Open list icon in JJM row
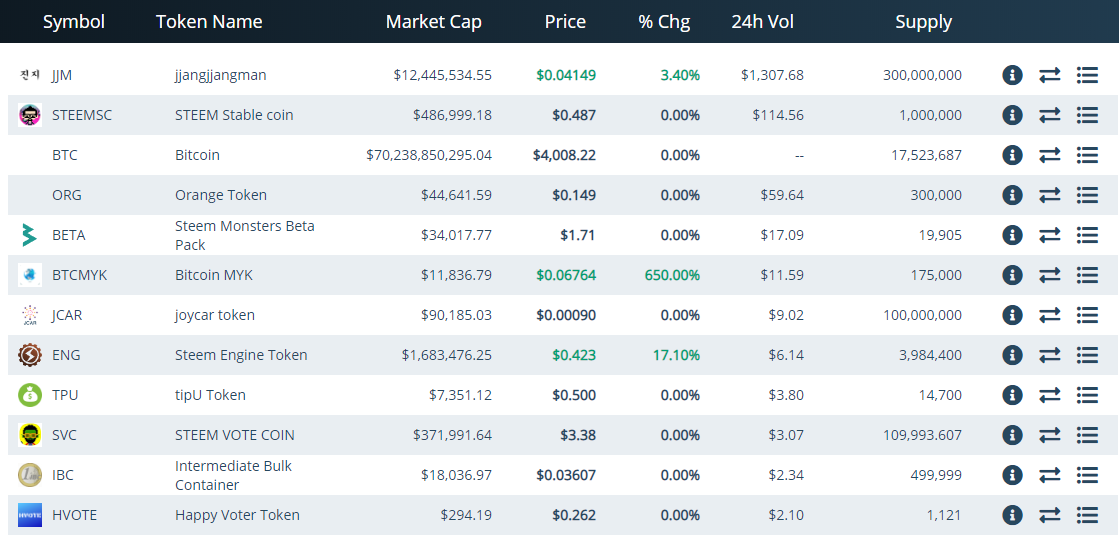Screen dimensions: 1119x540 tap(1087, 75)
